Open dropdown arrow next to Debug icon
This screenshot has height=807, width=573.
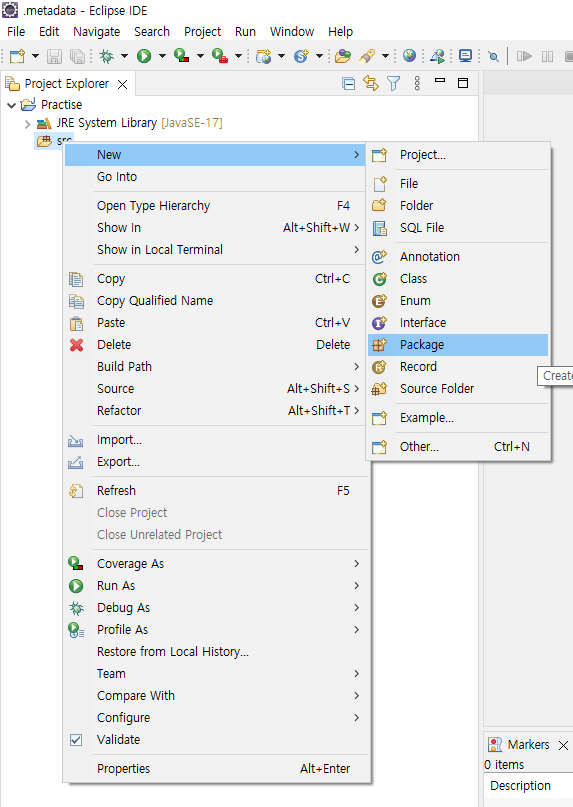[124, 56]
